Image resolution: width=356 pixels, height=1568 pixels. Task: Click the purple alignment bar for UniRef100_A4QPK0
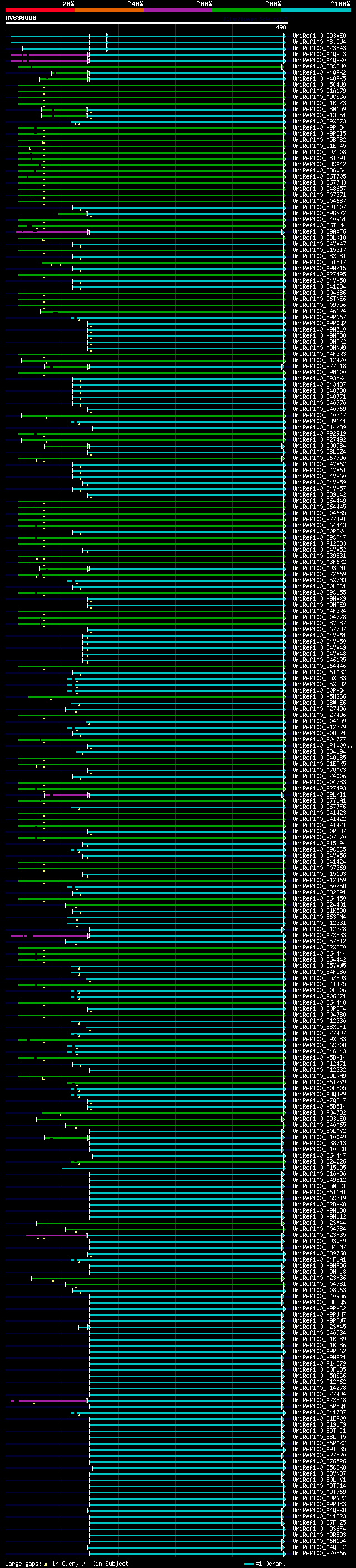click(50, 60)
